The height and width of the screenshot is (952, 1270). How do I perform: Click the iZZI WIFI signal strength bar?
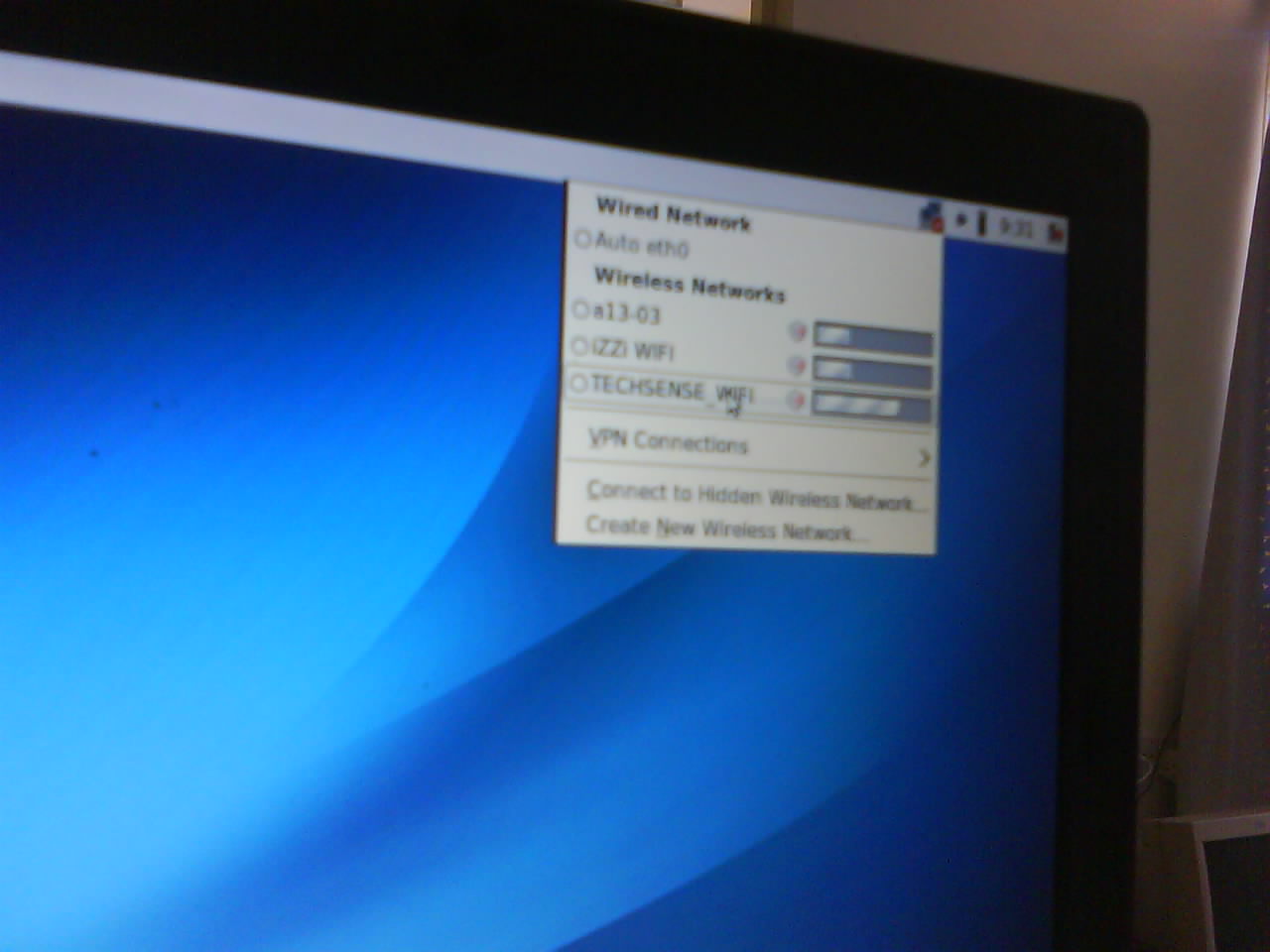[x=872, y=373]
